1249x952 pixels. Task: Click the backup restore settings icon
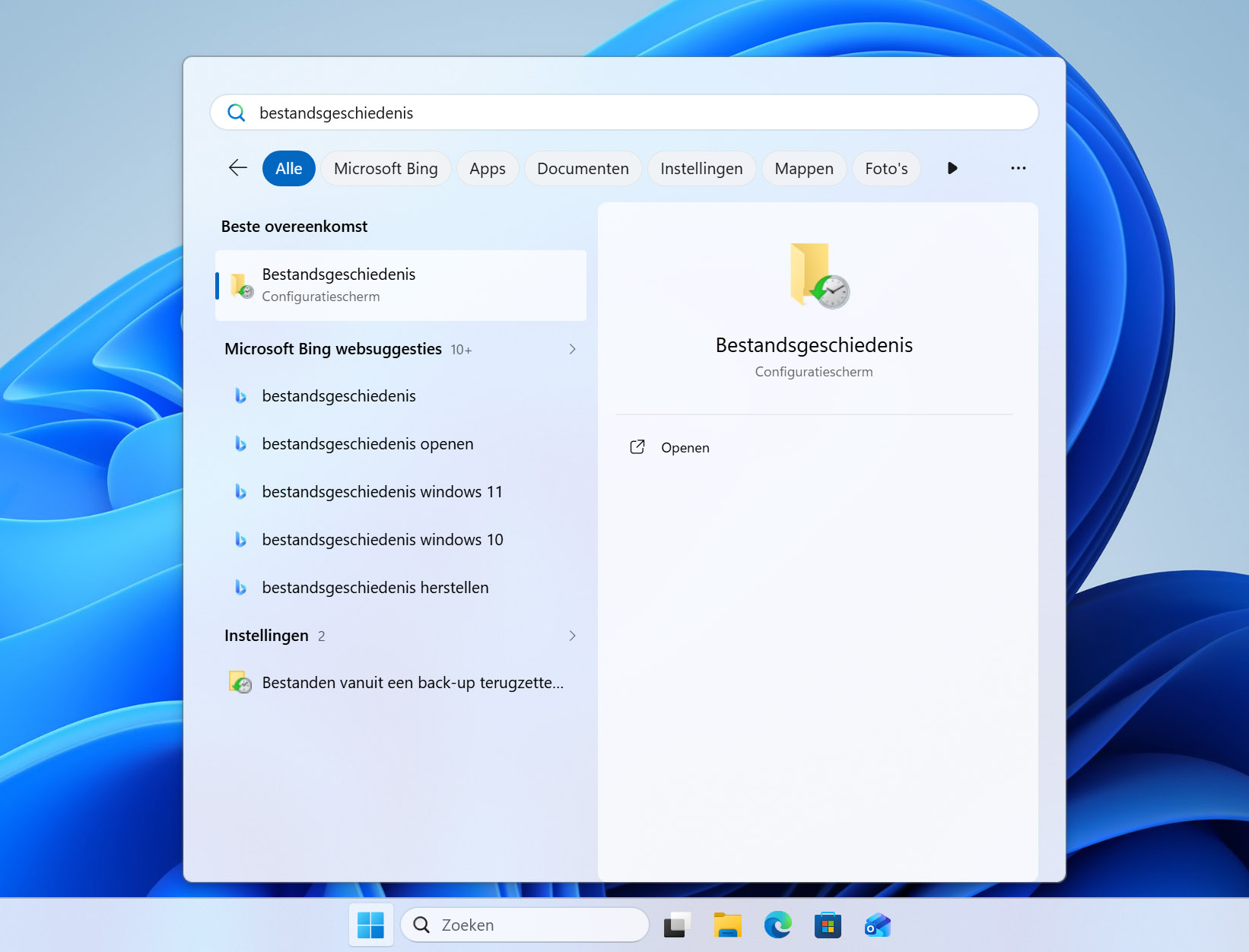click(x=240, y=682)
